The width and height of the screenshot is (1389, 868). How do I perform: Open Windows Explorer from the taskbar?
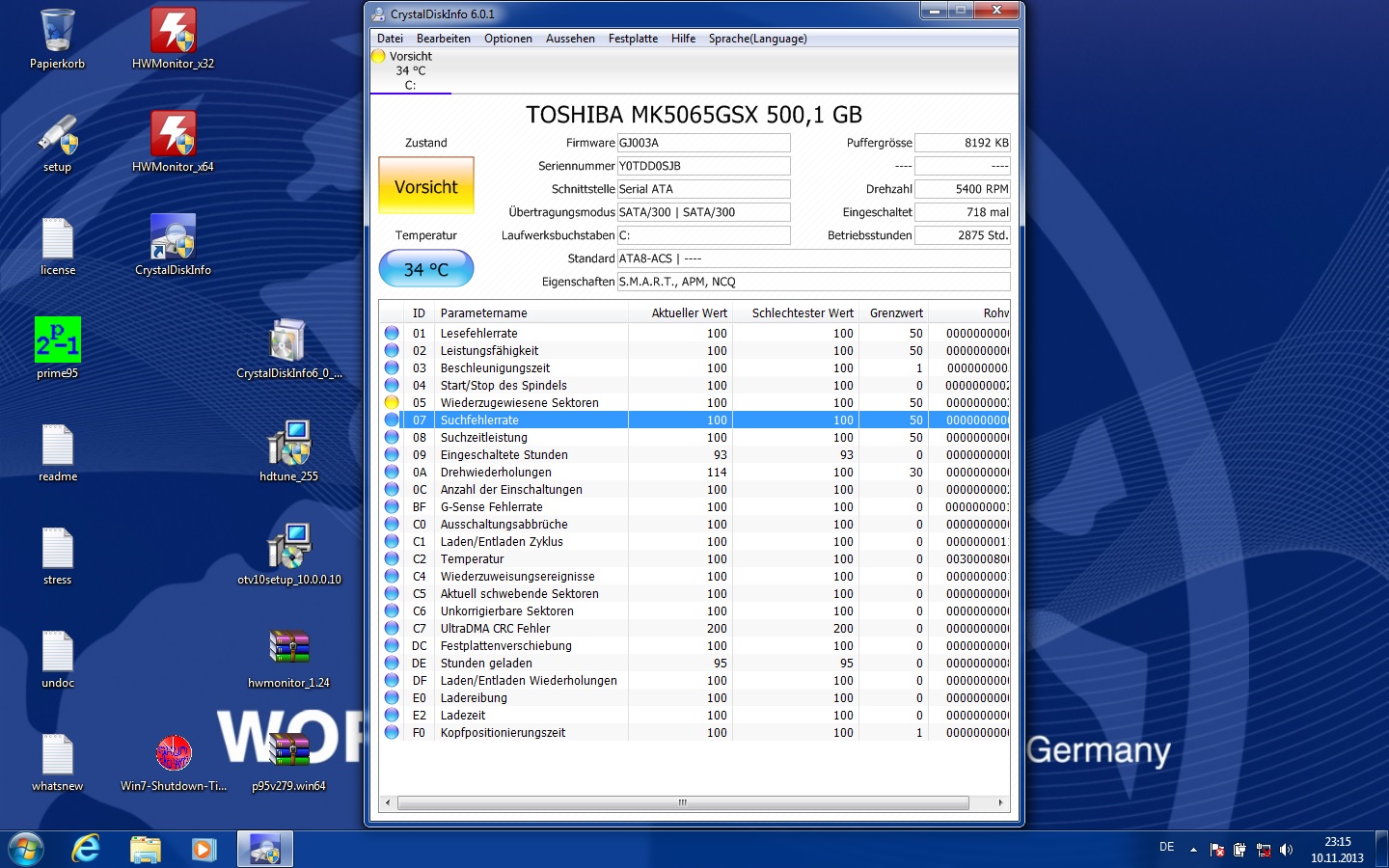[x=146, y=850]
